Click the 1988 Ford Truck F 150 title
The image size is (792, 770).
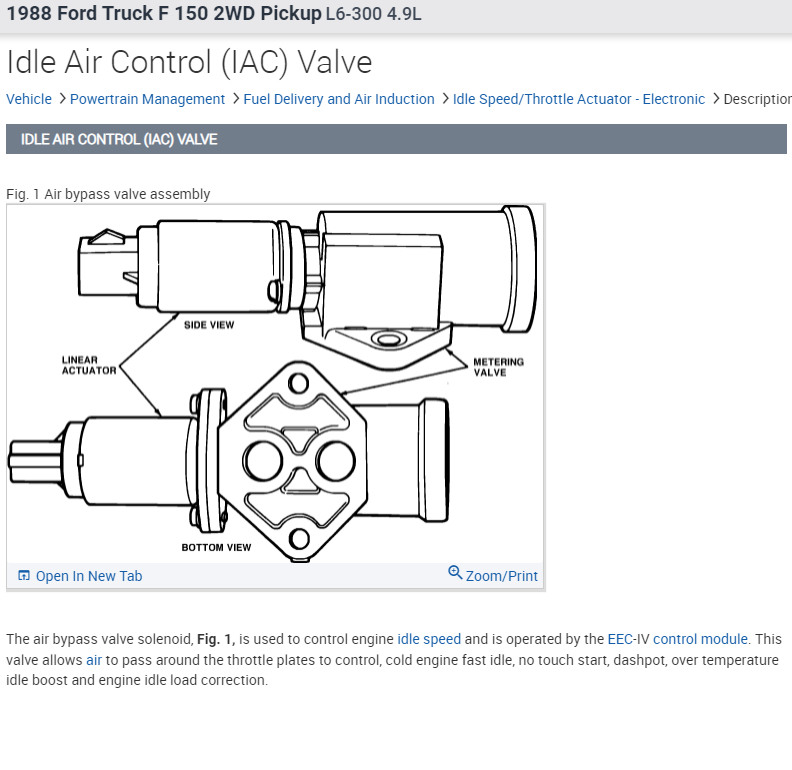(164, 14)
